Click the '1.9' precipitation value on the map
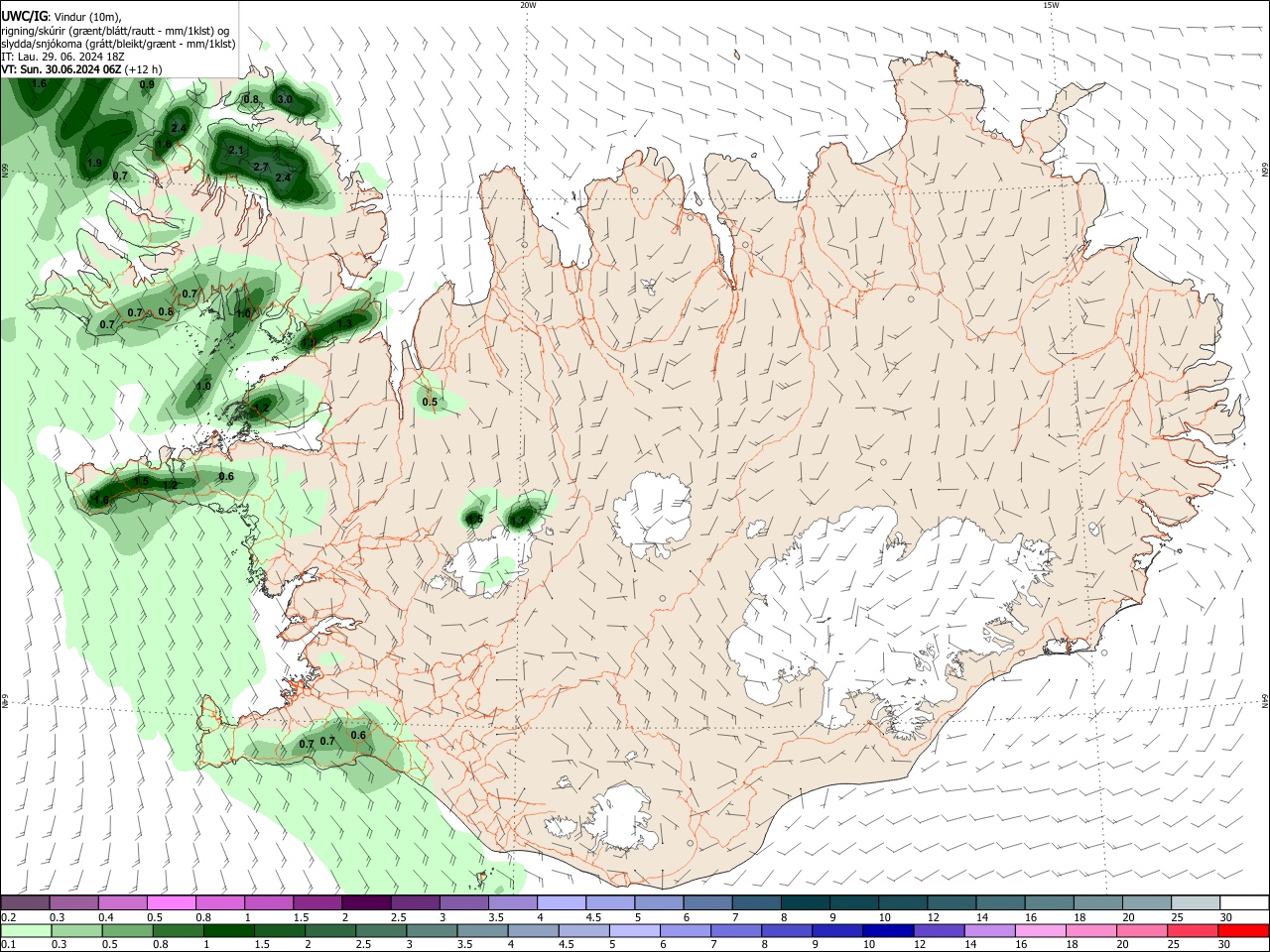1270x952 pixels. tap(95, 163)
